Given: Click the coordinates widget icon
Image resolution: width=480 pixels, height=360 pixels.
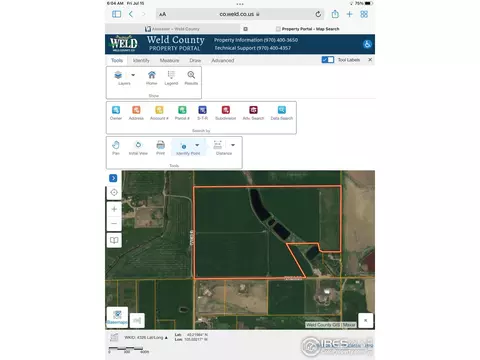Looking at the screenshot, I should pyautogui.click(x=114, y=338).
